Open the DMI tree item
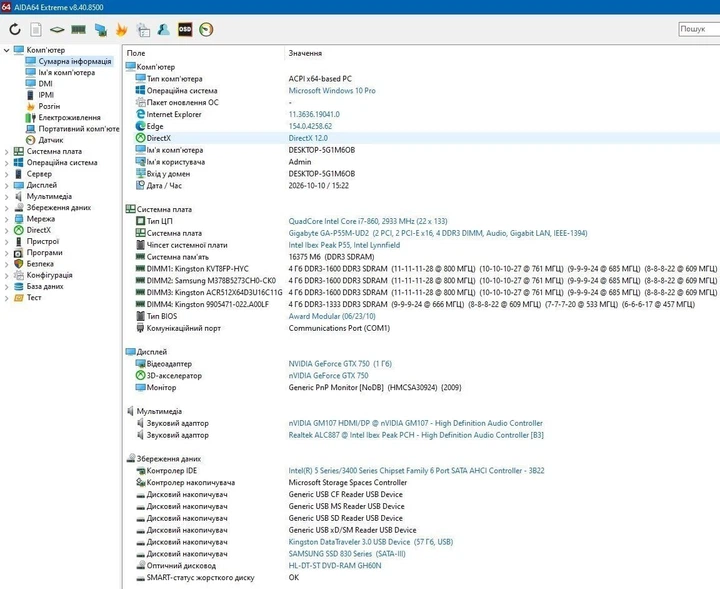 (x=45, y=84)
